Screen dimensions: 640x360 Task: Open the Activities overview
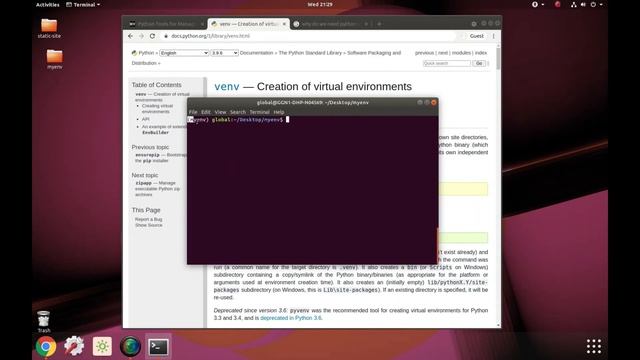pos(48,4)
